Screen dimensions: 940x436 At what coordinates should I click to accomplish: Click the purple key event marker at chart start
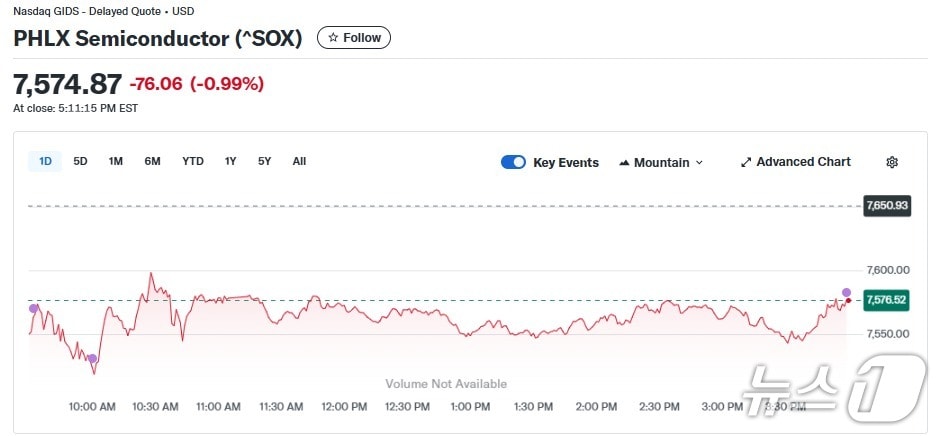[x=34, y=308]
